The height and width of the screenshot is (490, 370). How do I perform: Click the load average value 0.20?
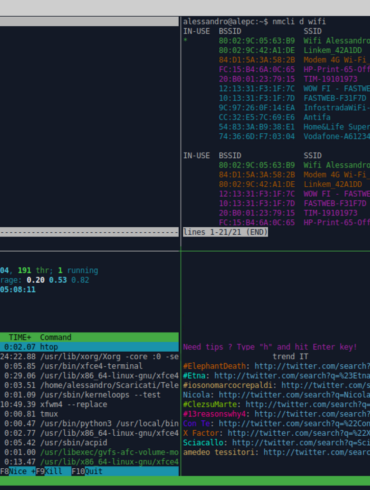coord(35,280)
